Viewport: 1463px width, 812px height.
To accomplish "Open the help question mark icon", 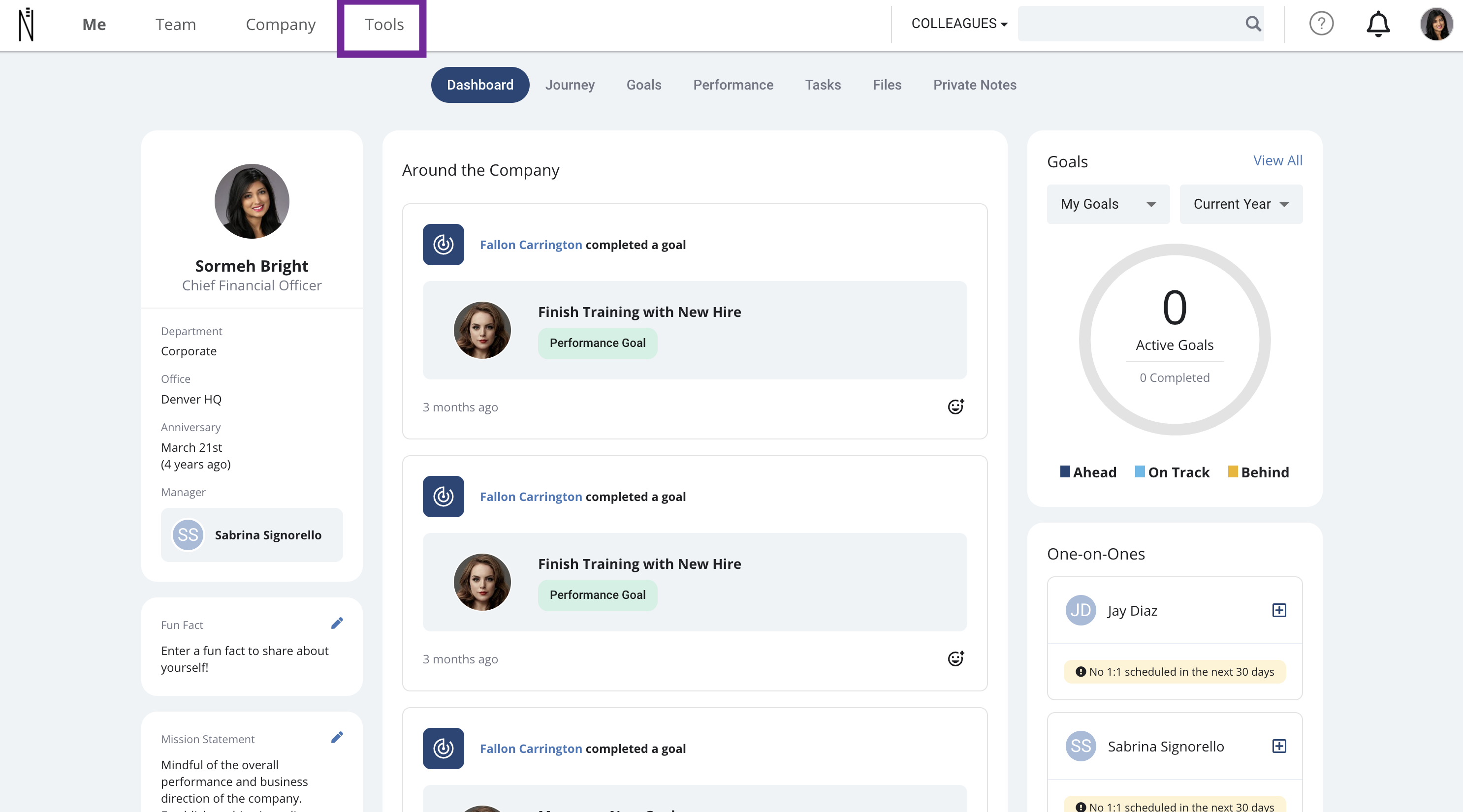I will [1321, 24].
